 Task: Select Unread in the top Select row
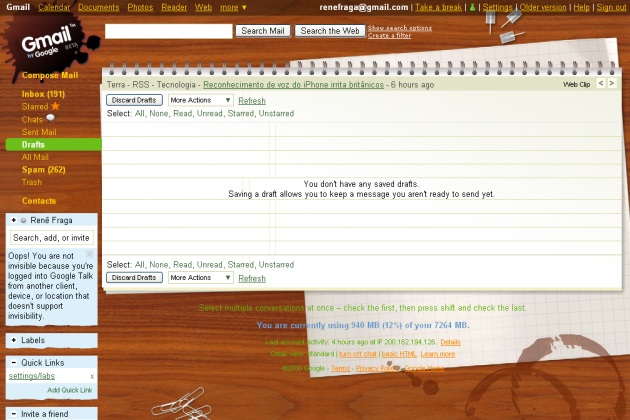click(209, 113)
